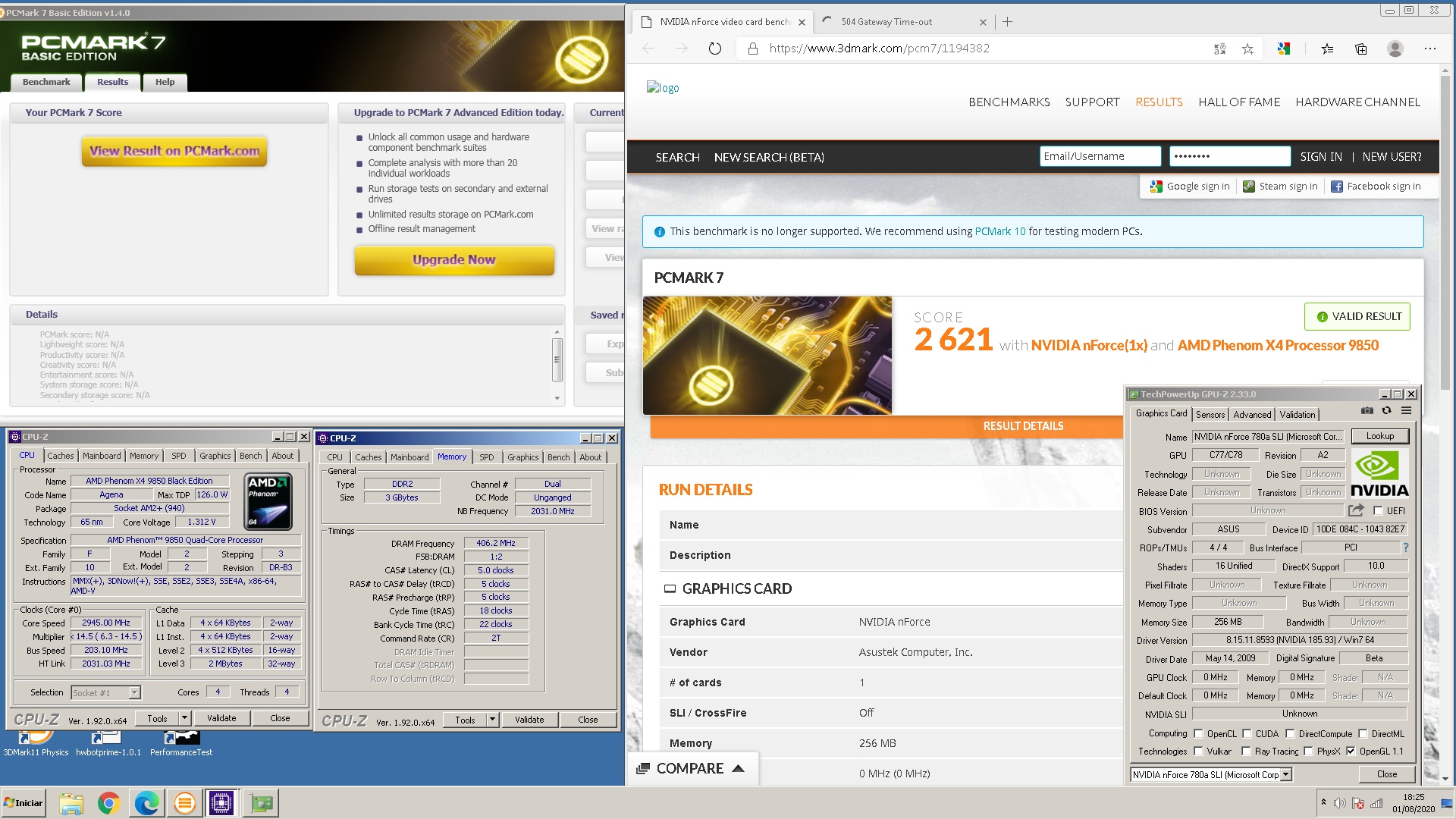Click View Result on PCMark.com button

pos(174,151)
